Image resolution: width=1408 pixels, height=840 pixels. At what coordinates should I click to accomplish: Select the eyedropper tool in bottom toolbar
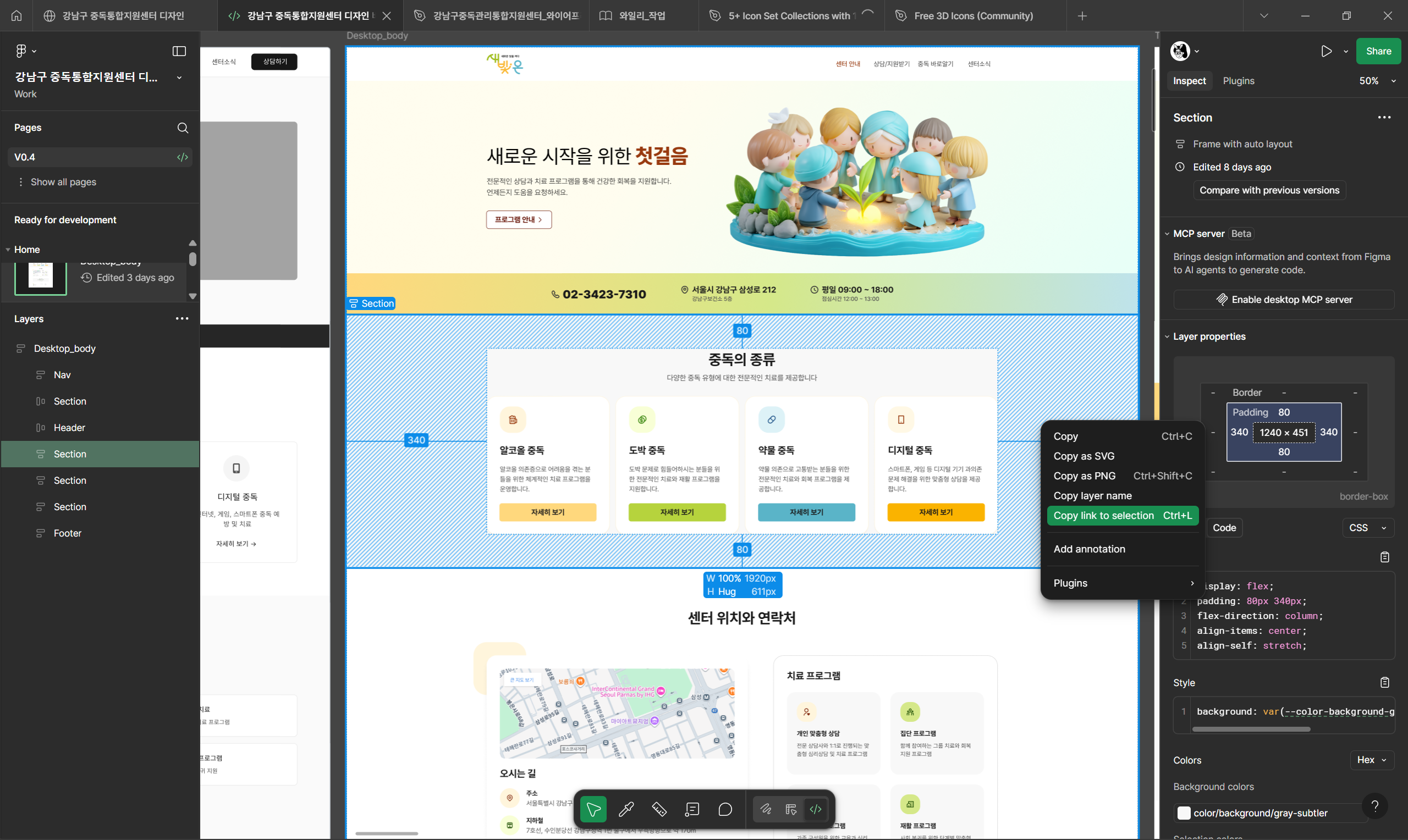pyautogui.click(x=626, y=809)
